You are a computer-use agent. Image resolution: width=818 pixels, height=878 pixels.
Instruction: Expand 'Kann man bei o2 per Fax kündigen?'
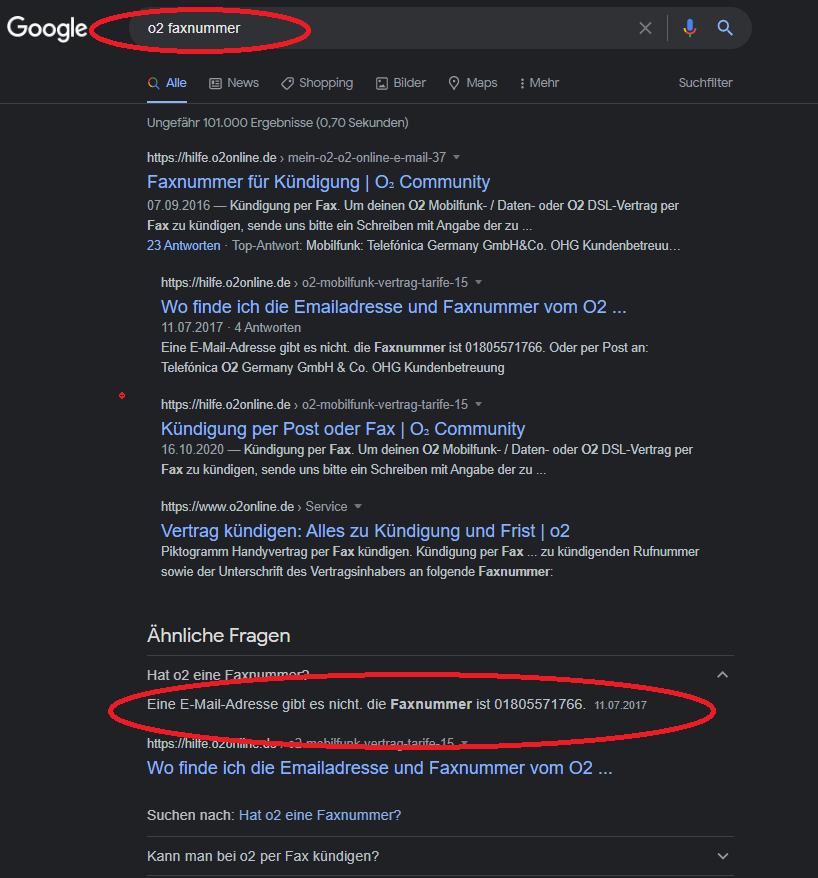pos(440,856)
